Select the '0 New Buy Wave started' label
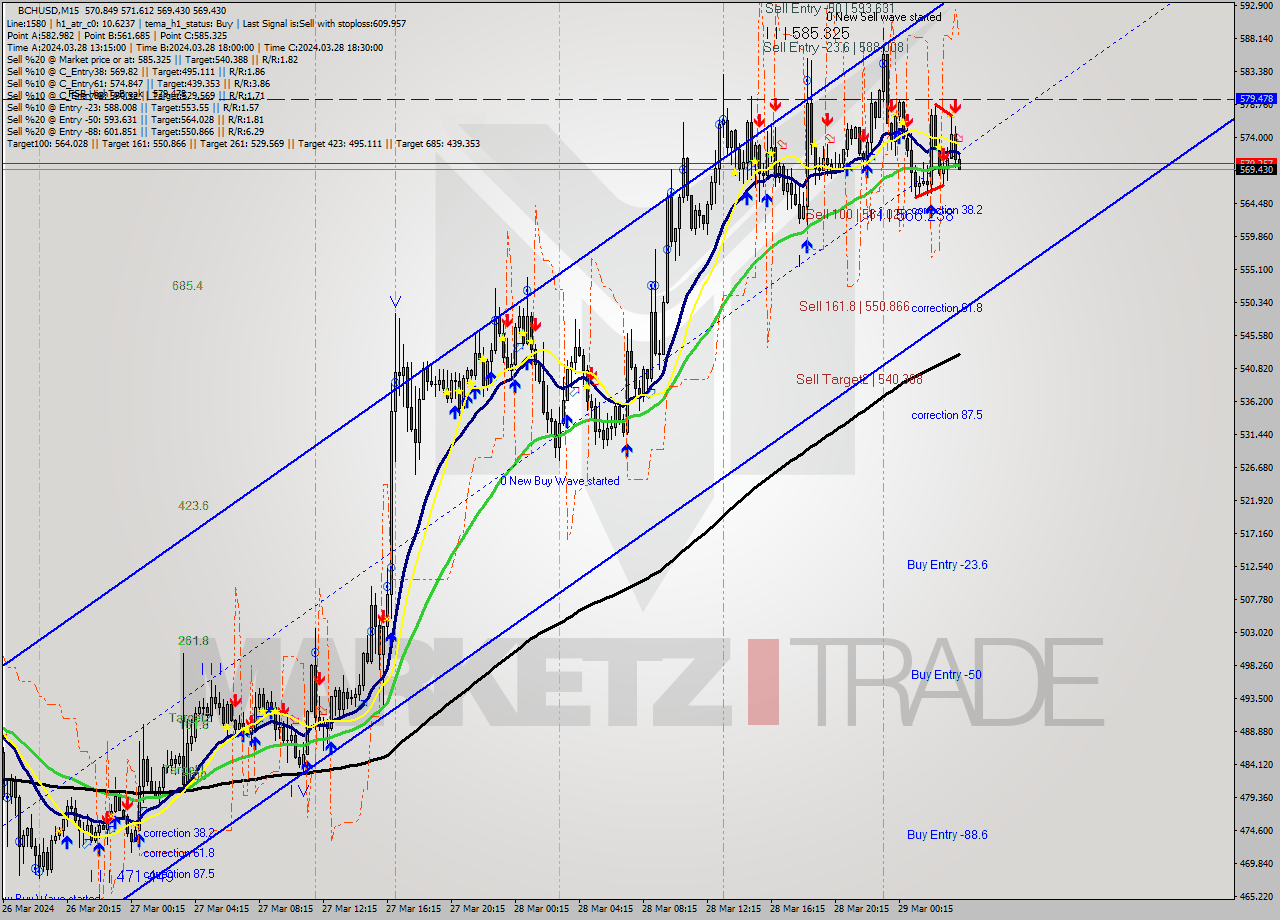This screenshot has height=920, width=1280. pos(560,481)
